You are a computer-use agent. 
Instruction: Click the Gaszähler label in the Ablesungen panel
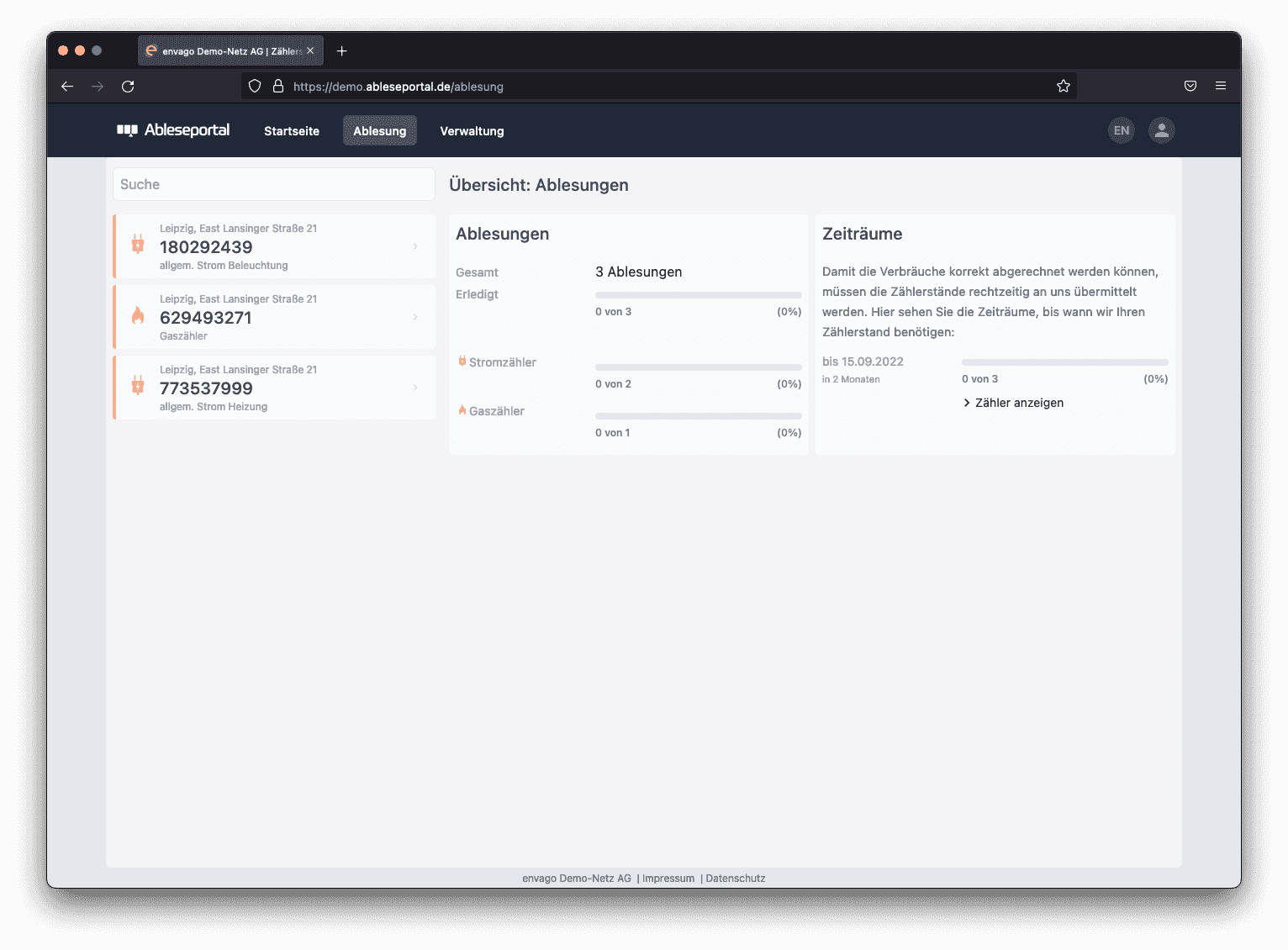tap(497, 411)
